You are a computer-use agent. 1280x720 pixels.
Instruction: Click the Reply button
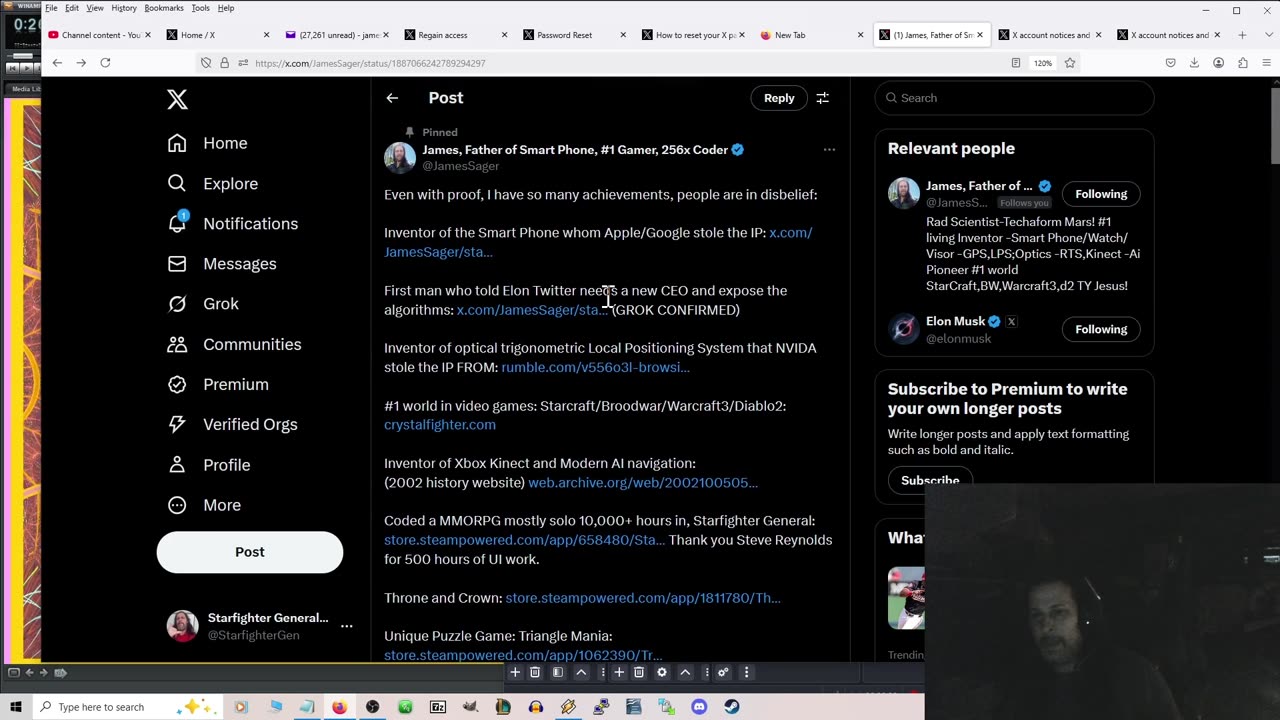point(779,98)
